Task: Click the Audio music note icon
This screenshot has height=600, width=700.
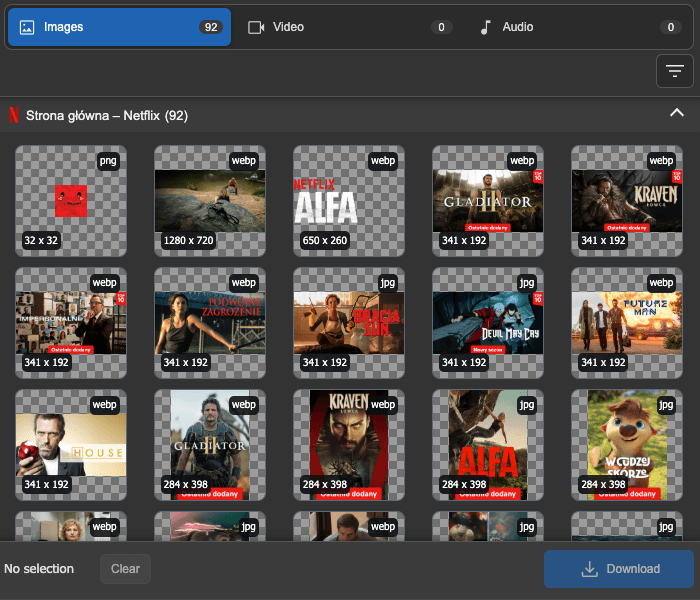Action: pyautogui.click(x=485, y=27)
